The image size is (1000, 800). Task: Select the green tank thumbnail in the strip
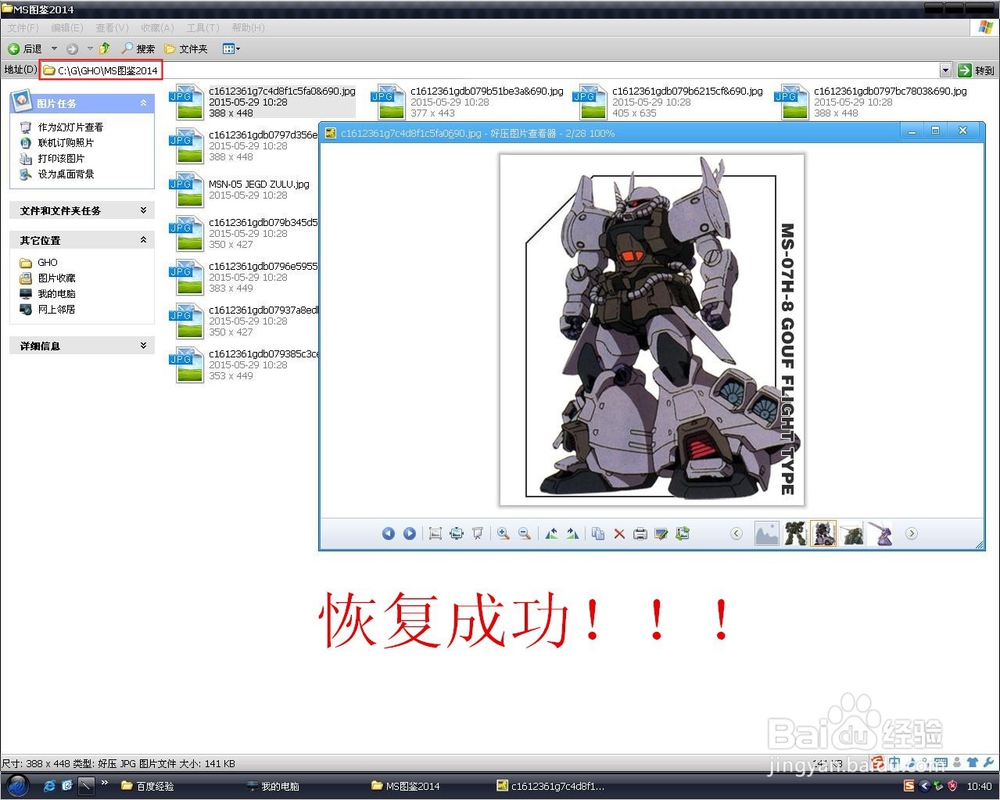coord(852,533)
